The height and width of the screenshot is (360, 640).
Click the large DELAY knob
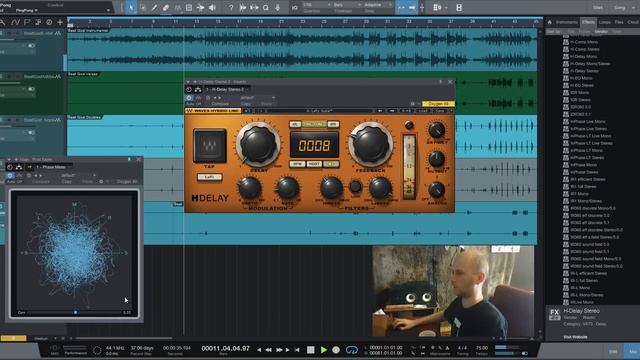258,144
